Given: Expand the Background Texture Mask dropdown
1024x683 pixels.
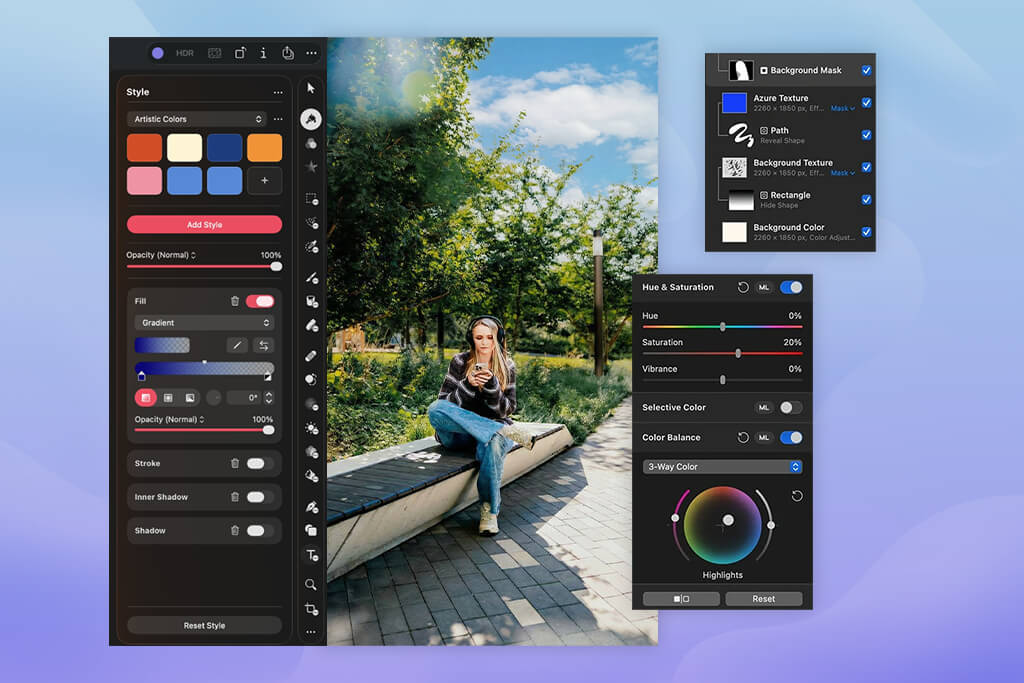Looking at the screenshot, I should pyautogui.click(x=842, y=173).
